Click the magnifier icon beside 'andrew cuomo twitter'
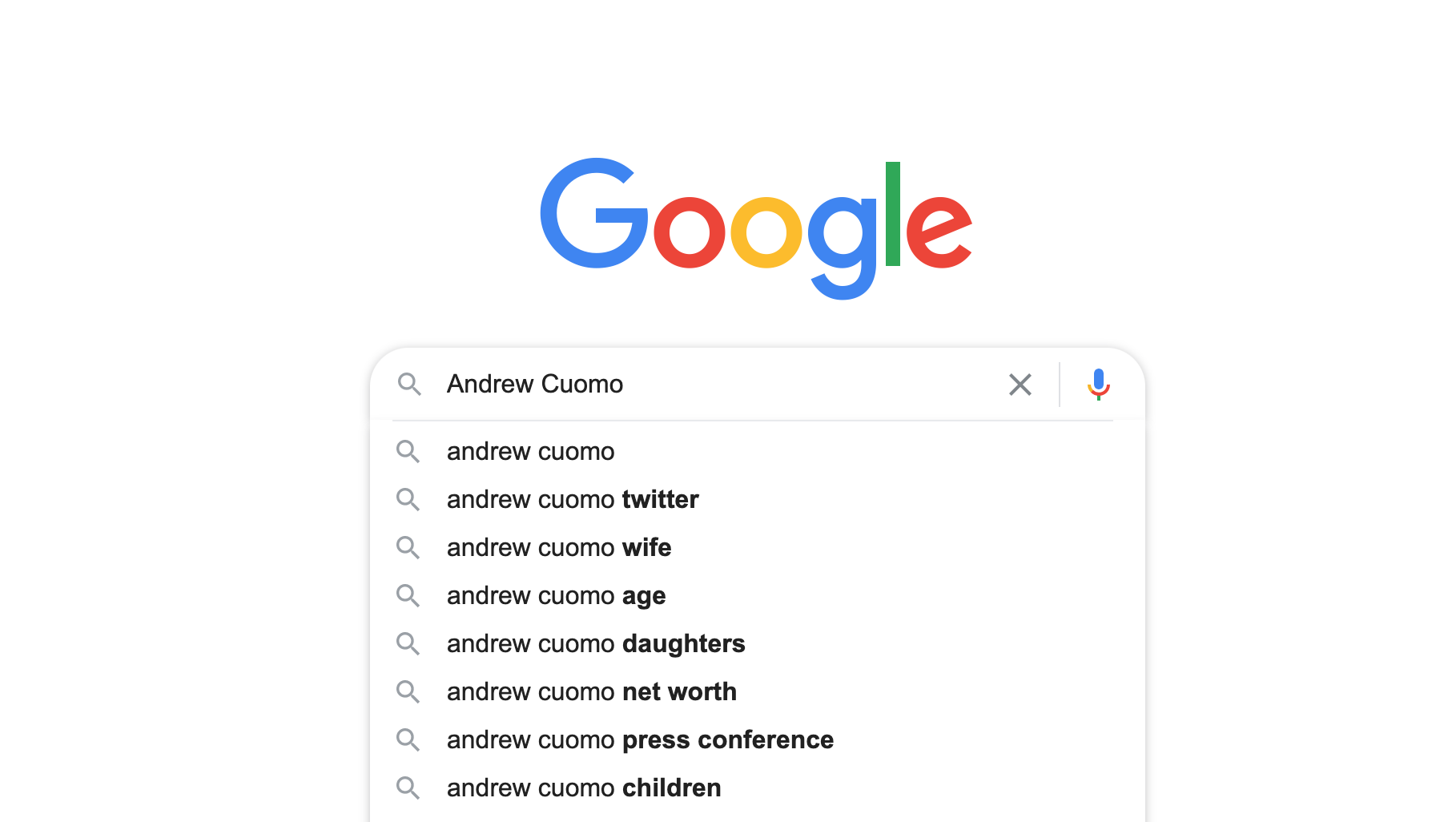 click(408, 500)
